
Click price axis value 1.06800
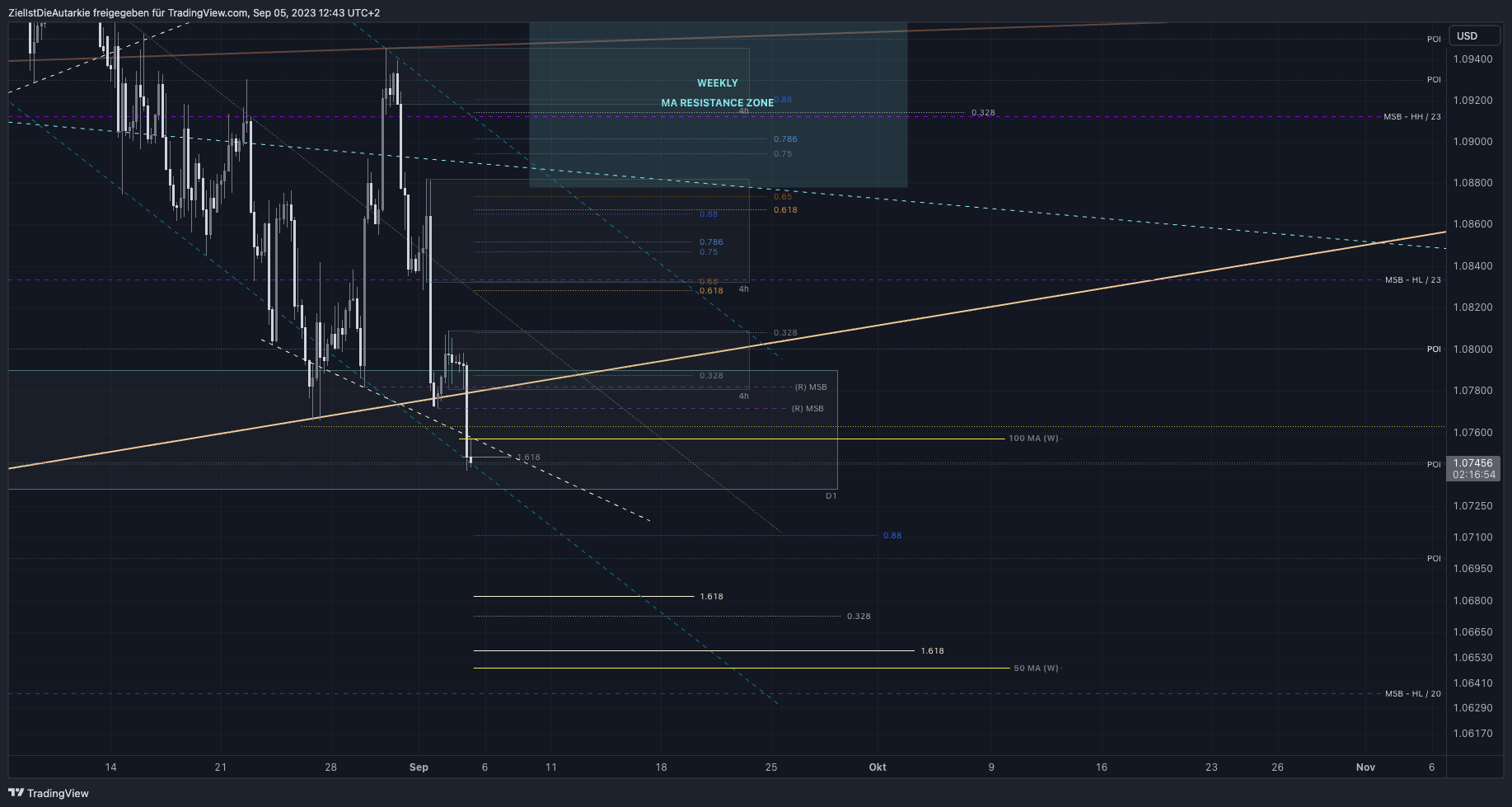point(1473,601)
